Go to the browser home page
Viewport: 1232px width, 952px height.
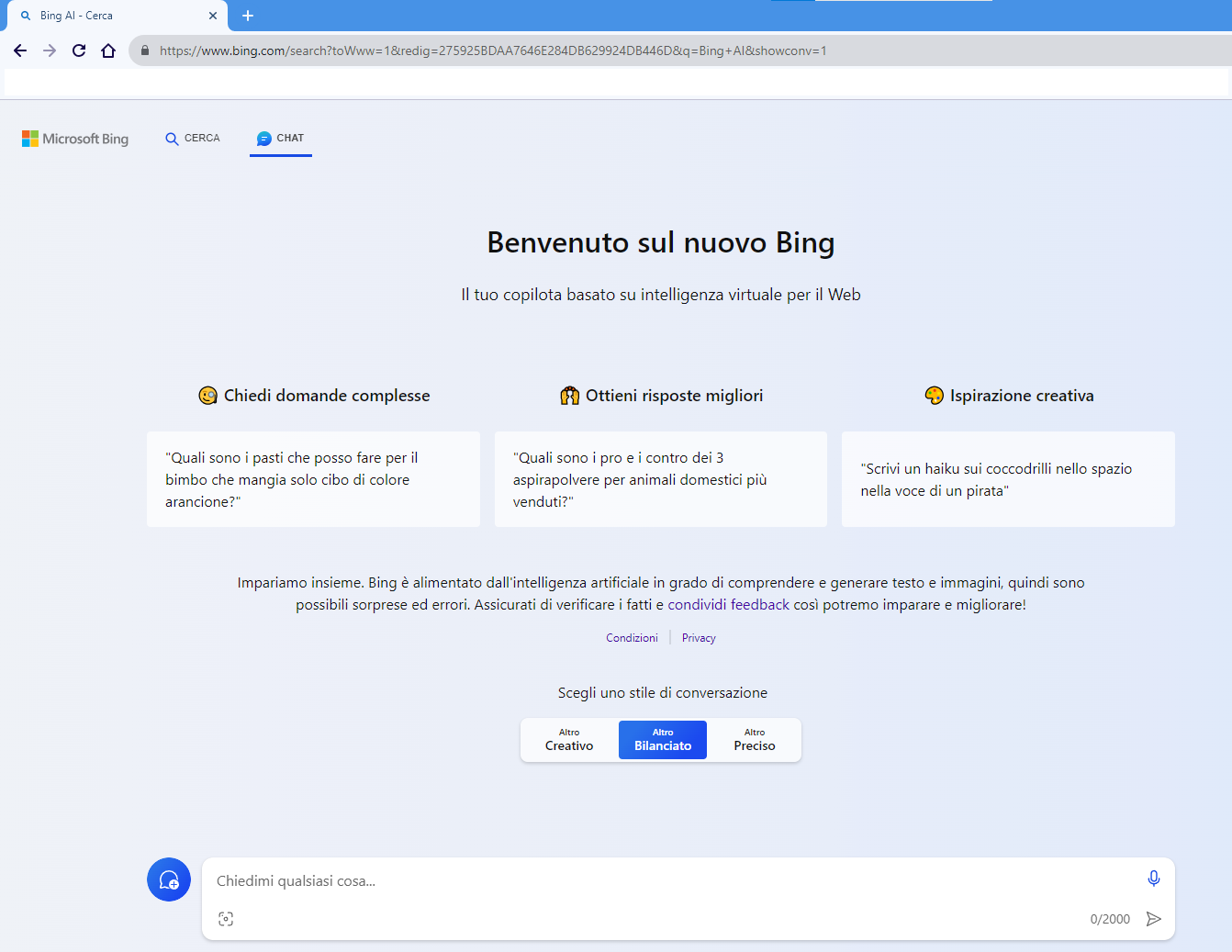point(108,50)
